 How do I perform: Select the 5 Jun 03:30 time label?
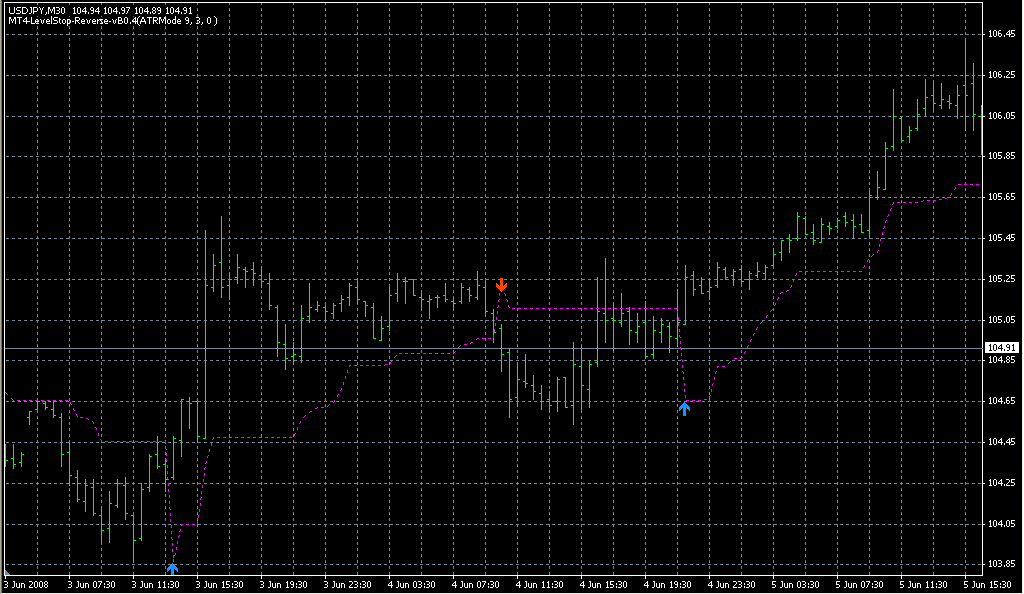[x=798, y=585]
